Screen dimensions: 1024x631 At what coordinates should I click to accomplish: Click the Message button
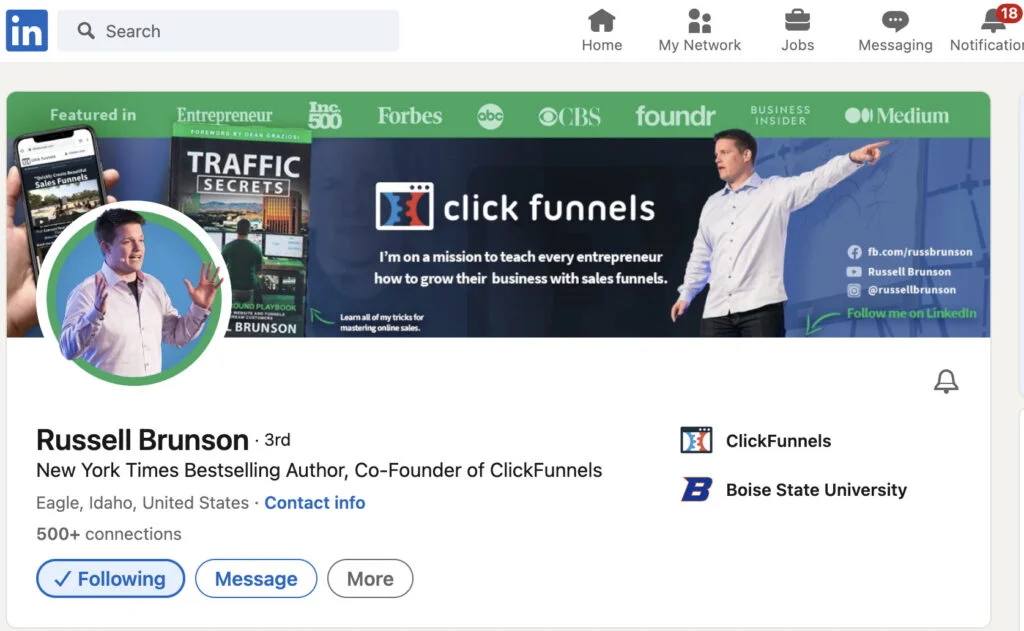(x=256, y=578)
